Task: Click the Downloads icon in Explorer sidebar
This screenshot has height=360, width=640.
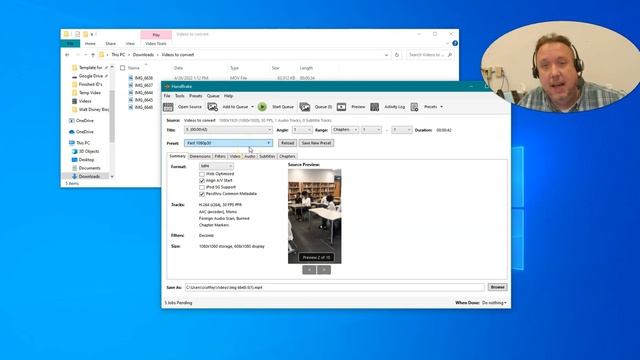Action: [x=74, y=176]
